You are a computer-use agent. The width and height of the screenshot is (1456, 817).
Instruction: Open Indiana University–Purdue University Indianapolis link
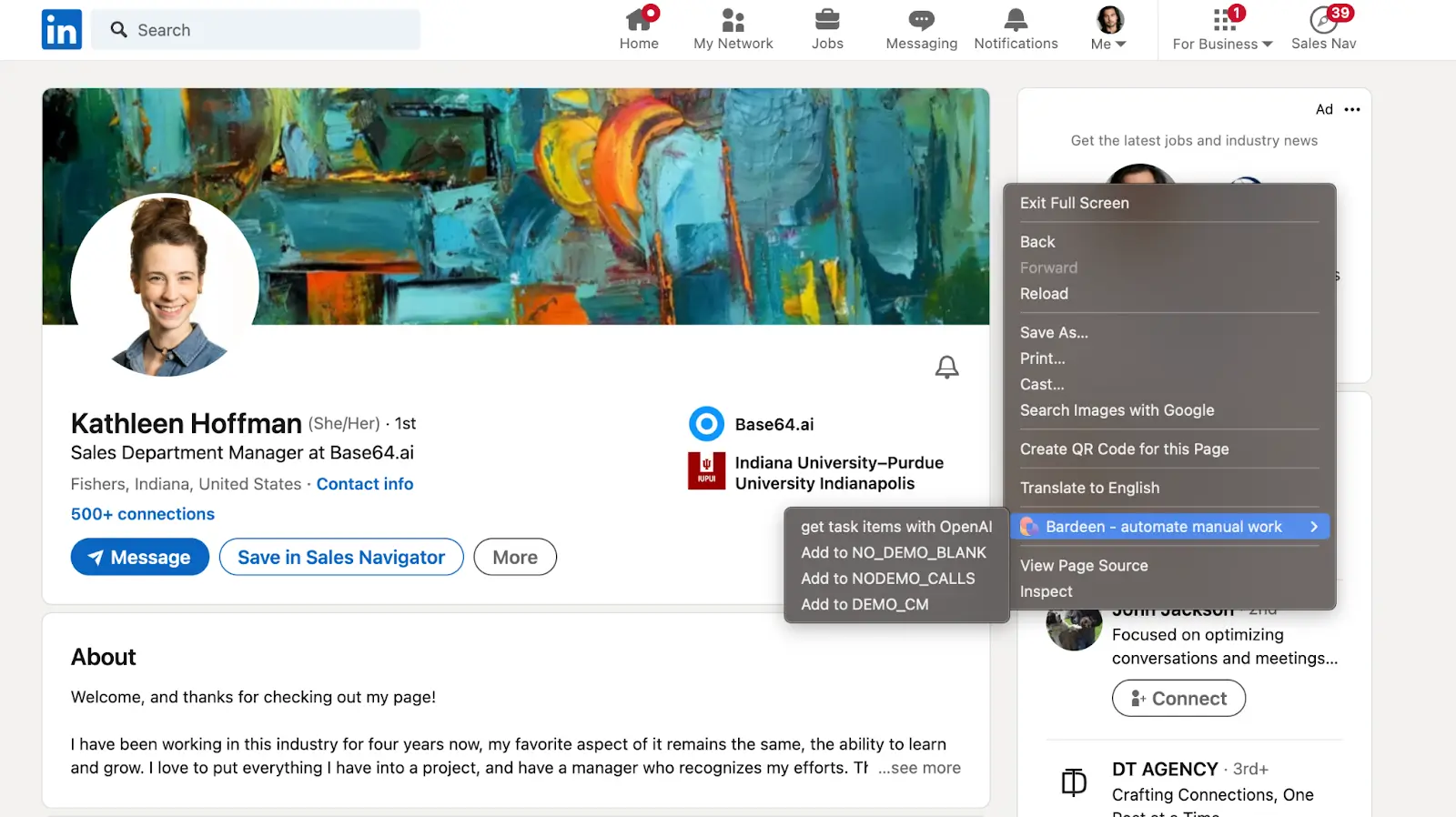(x=839, y=473)
